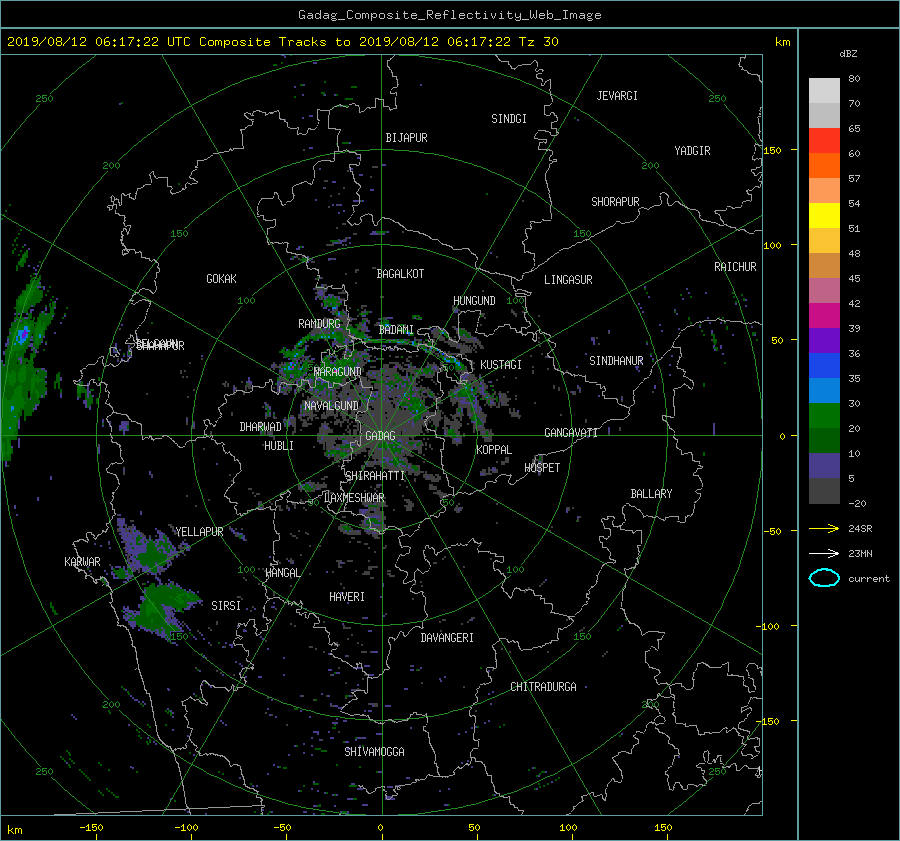The image size is (900, 841).
Task: Click the KUSTAGI city label
Action: 501,365
